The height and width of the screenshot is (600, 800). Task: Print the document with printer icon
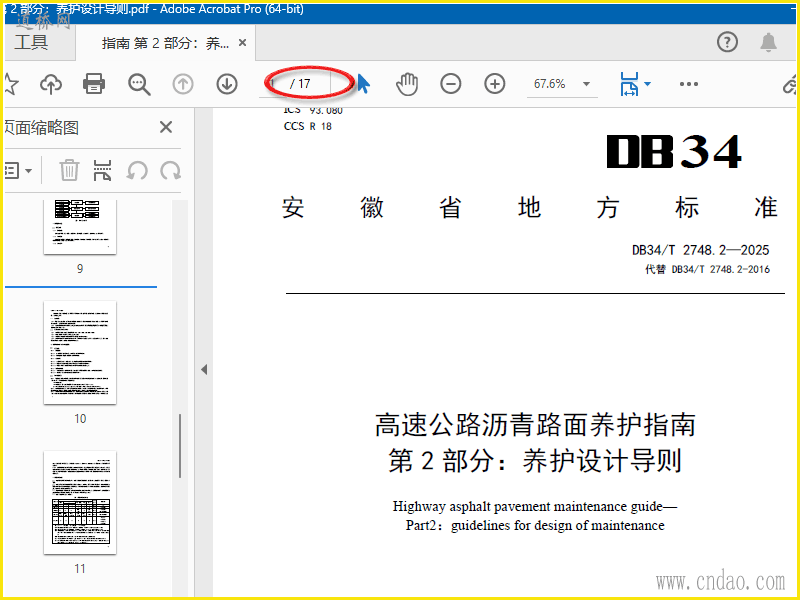click(x=95, y=84)
